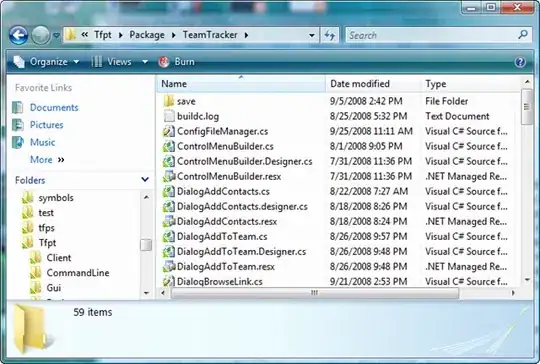Open recent pages dropdown next to Forward
This screenshot has width=540, height=364.
(56, 35)
